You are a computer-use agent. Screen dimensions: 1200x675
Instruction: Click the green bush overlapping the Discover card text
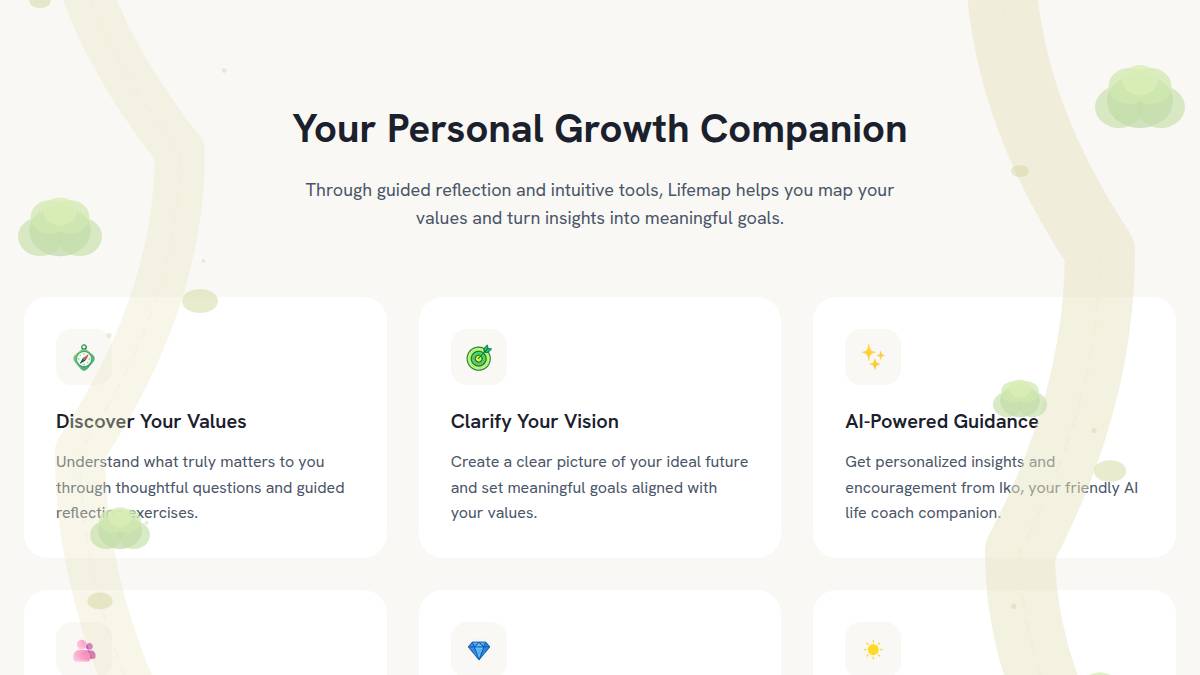(120, 529)
